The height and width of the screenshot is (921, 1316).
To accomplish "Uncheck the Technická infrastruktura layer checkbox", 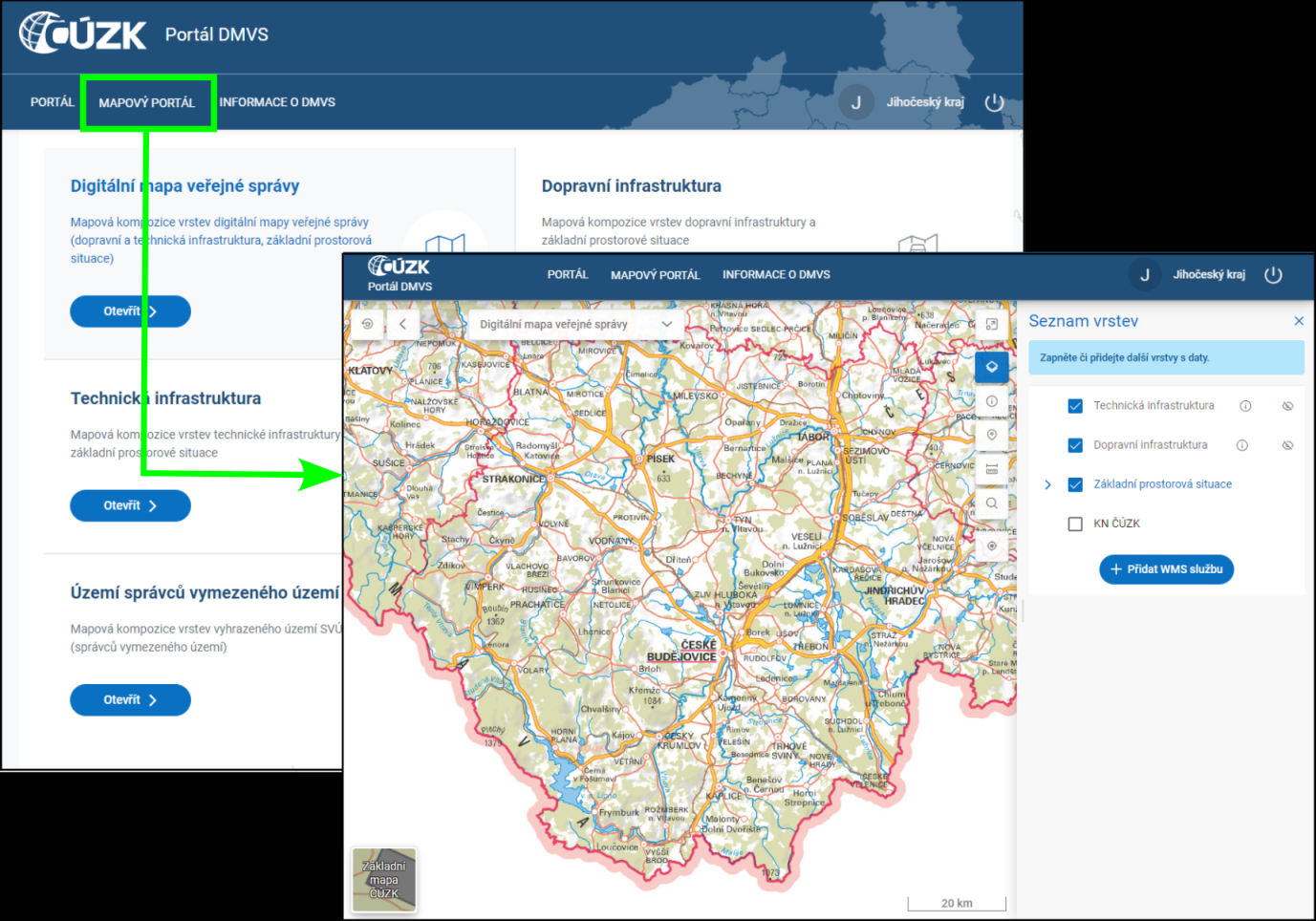I will coord(1075,406).
